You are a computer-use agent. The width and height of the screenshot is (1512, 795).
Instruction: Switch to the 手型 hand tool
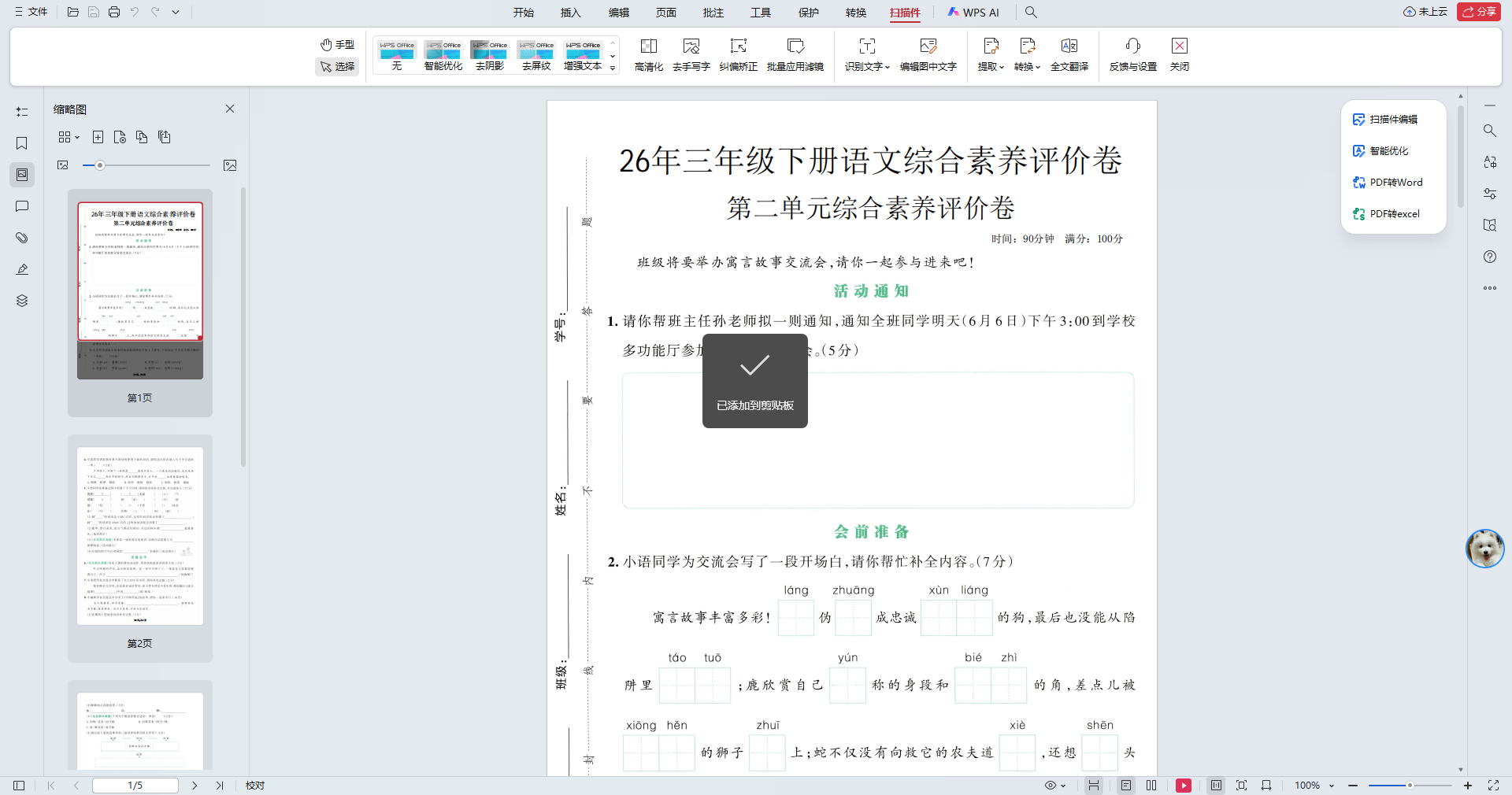pos(337,44)
